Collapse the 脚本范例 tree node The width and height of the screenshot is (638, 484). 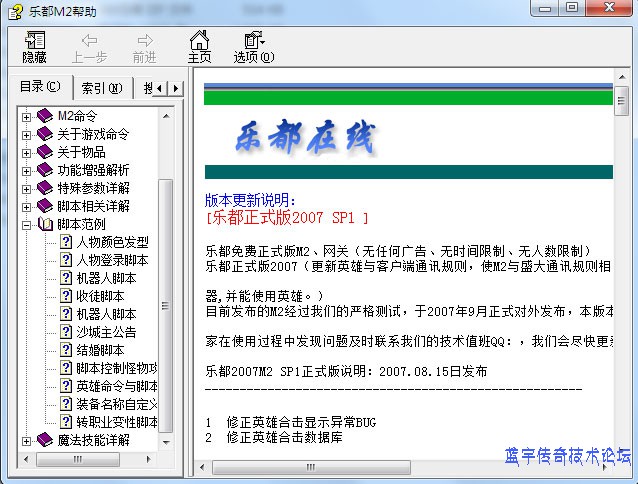(x=27, y=224)
